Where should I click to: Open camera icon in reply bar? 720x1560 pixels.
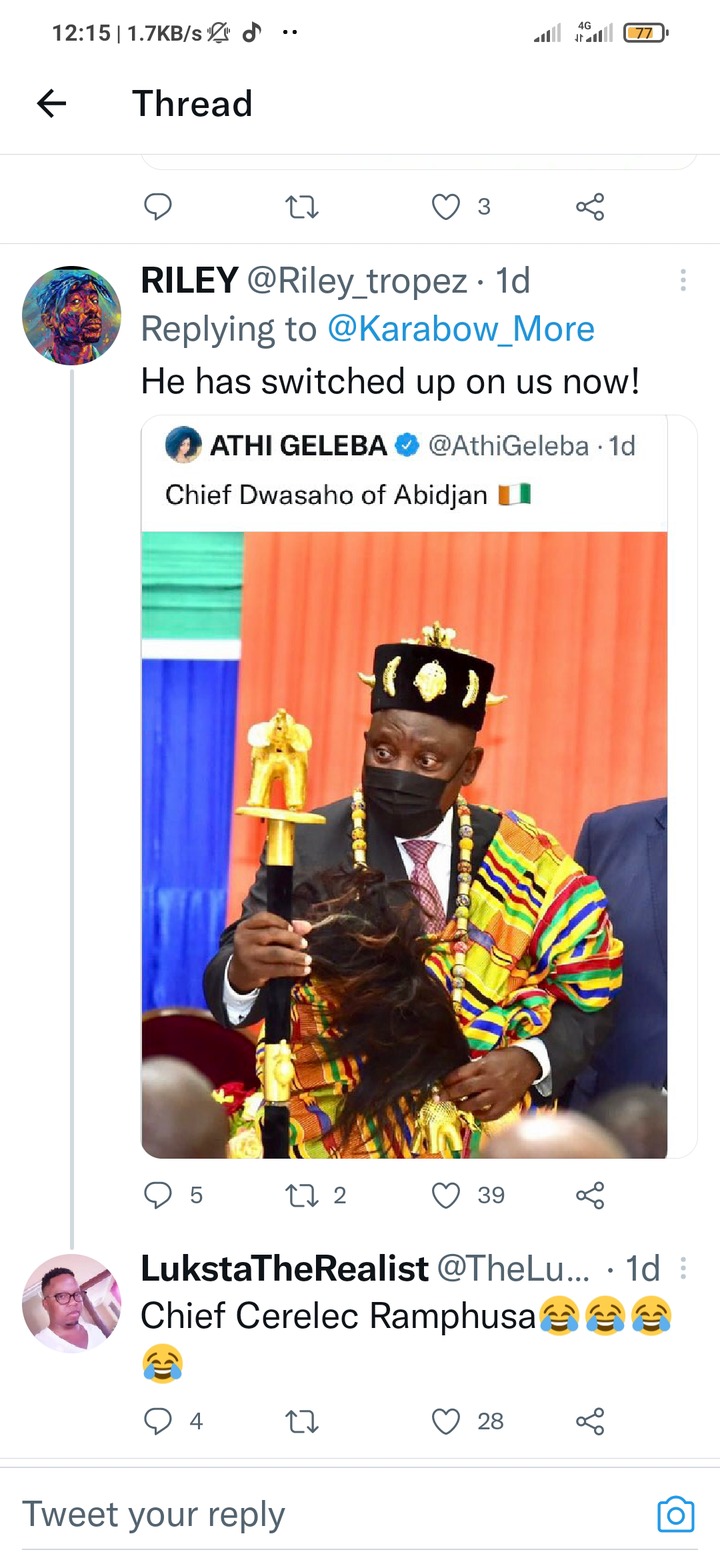676,1514
